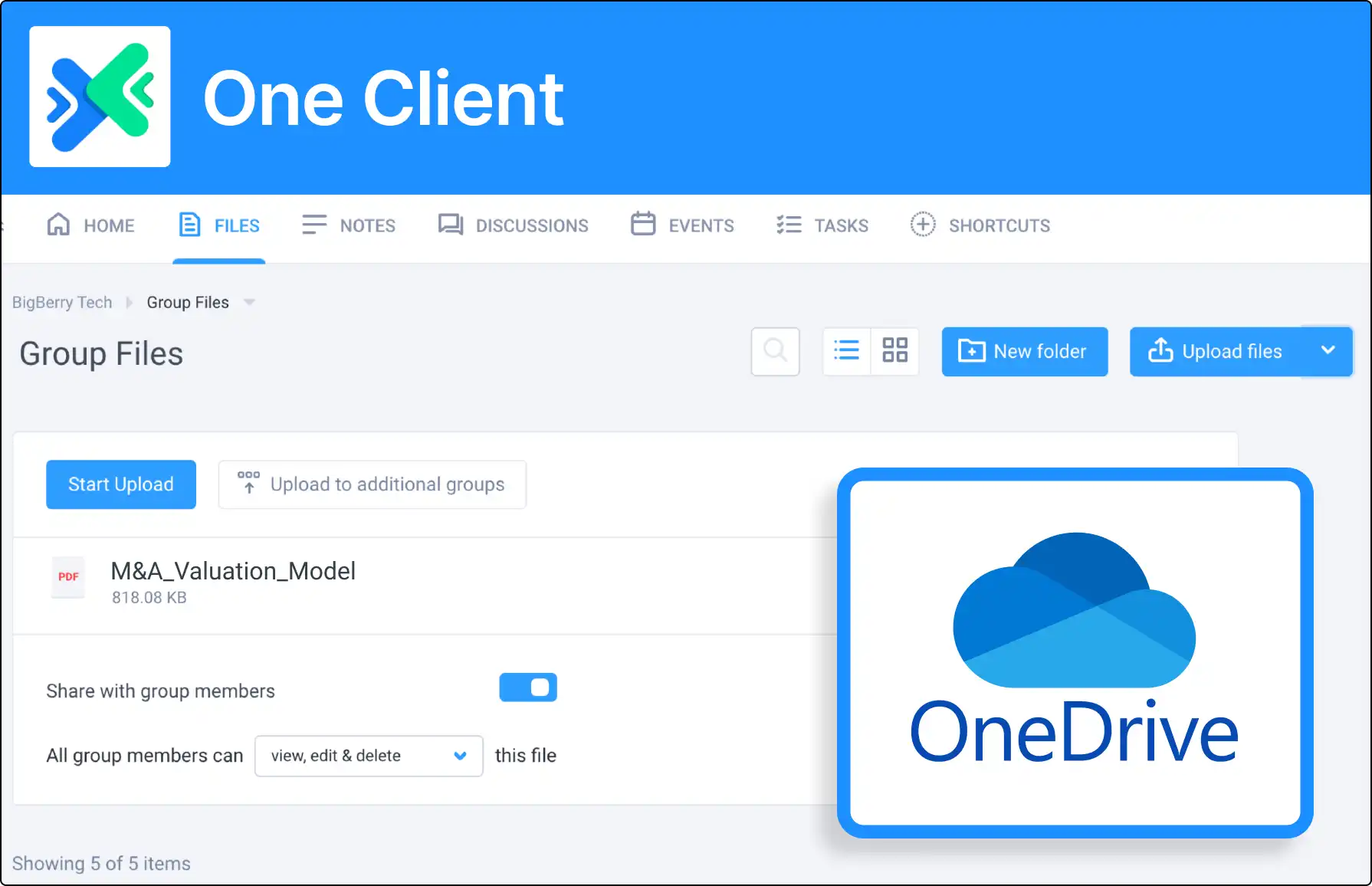
Task: Open the Home tab
Action: pyautogui.click(x=90, y=225)
